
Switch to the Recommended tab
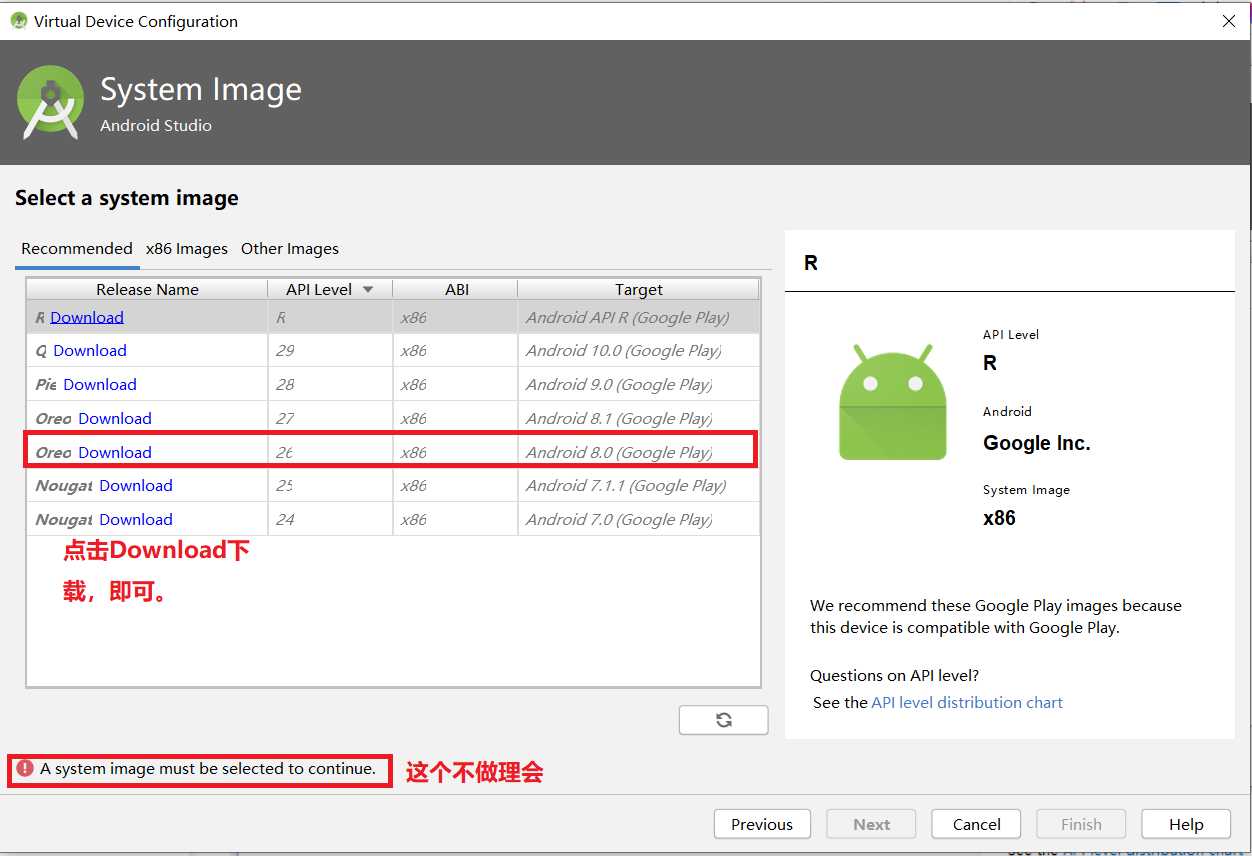coord(77,248)
